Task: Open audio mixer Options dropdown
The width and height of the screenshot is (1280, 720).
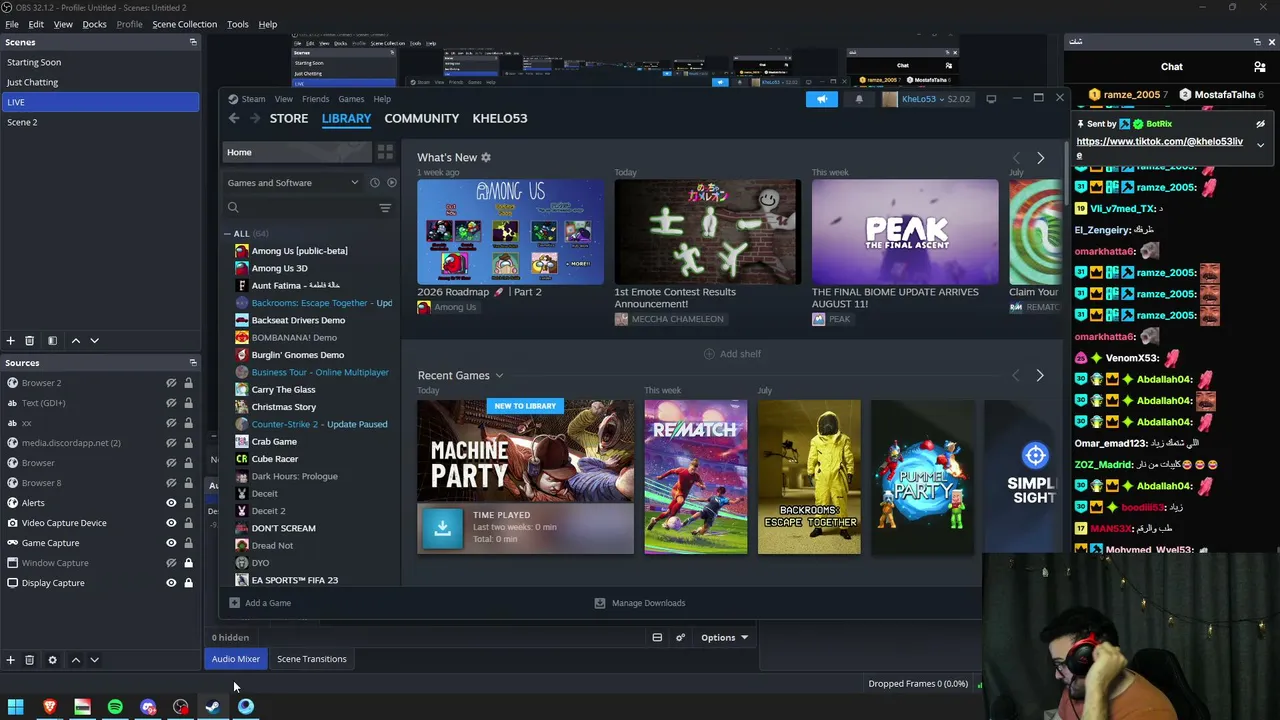Action: pyautogui.click(x=724, y=638)
